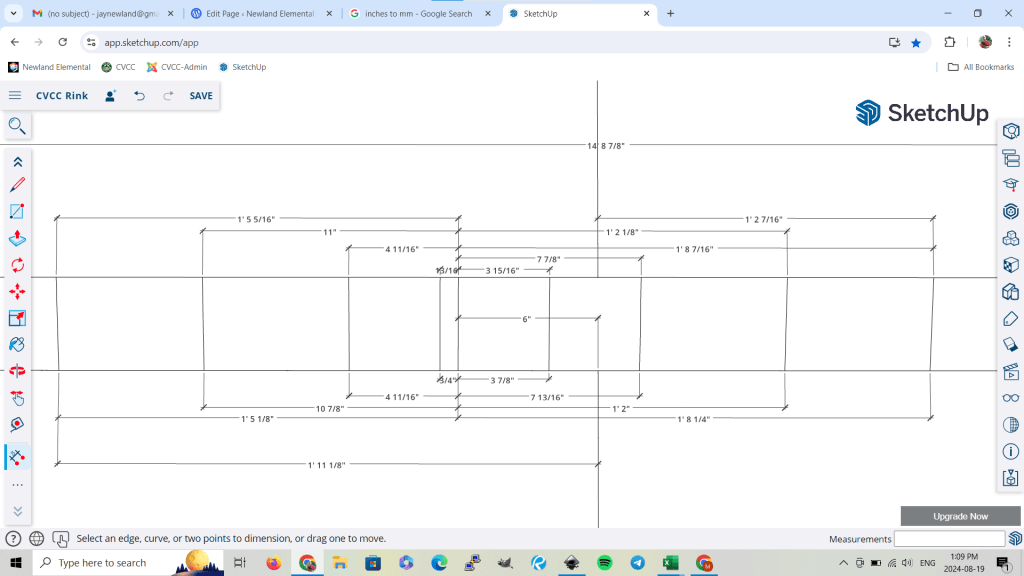Show more tools via ellipsis button
The image size is (1024, 576).
coord(17,485)
